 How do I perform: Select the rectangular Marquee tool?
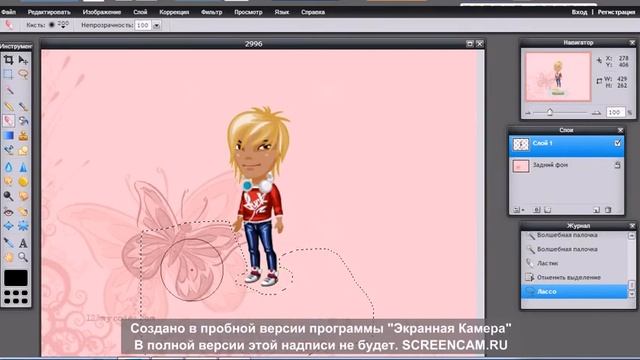(x=9, y=74)
